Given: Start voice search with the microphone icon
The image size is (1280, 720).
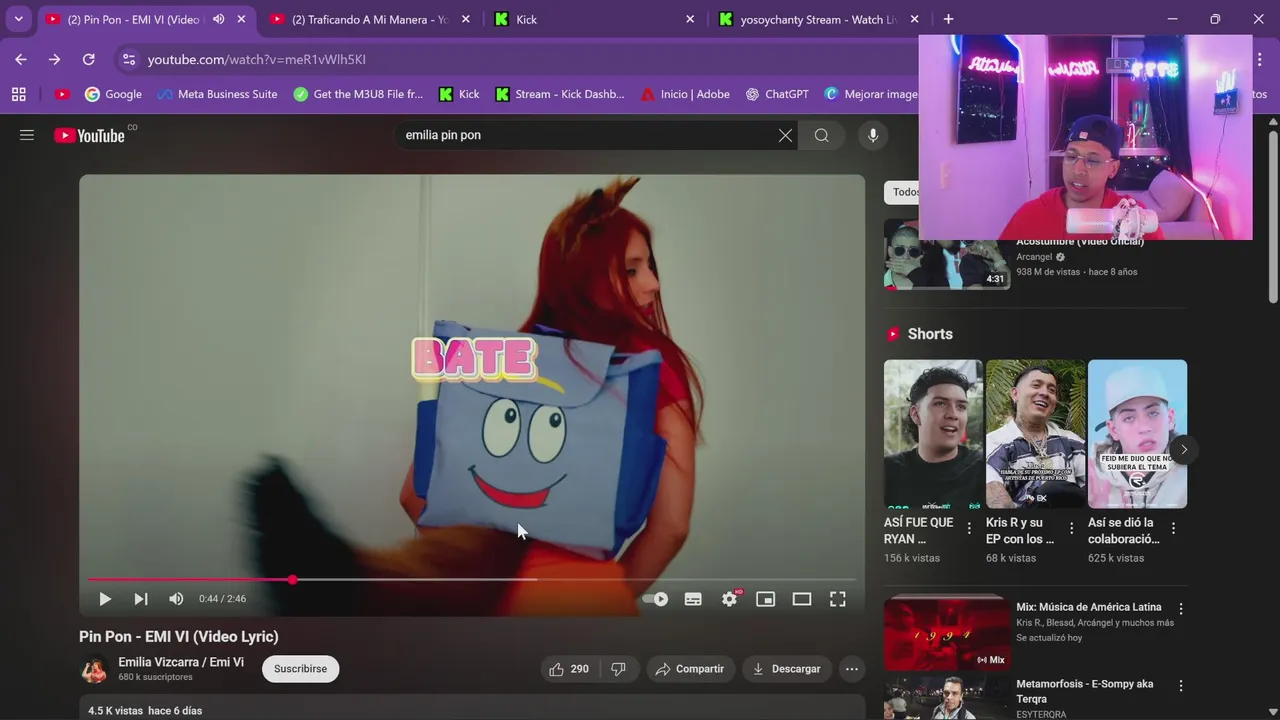Looking at the screenshot, I should [873, 135].
